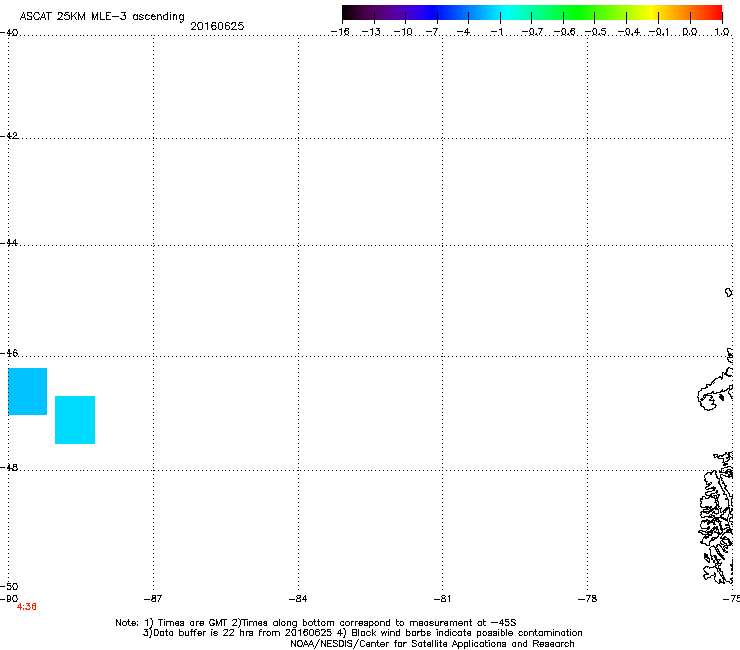Screen dimensions: 740x650
Task: Click the -10 color bar label
Action: pyautogui.click(x=403, y=32)
